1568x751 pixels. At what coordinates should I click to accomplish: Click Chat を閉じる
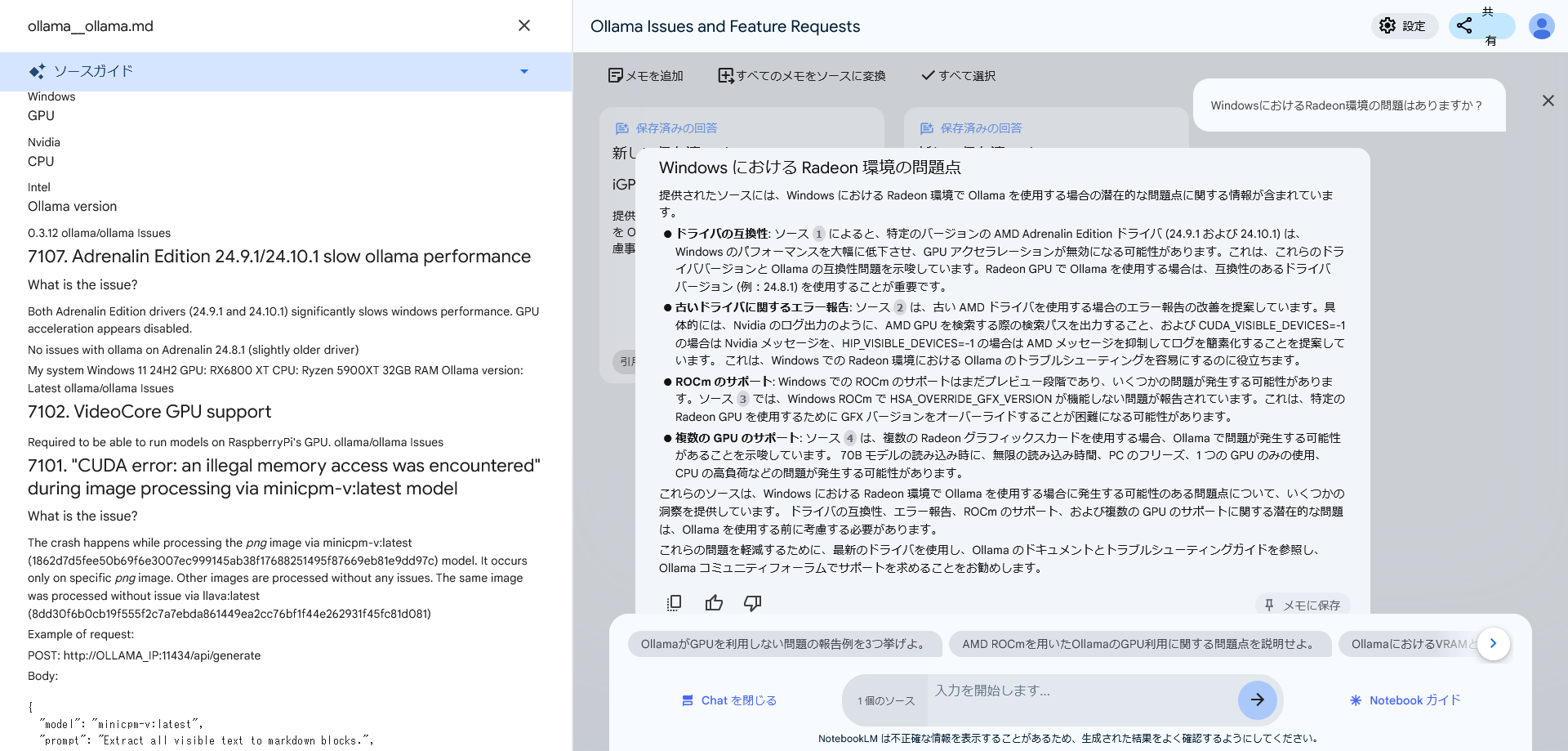coord(729,700)
